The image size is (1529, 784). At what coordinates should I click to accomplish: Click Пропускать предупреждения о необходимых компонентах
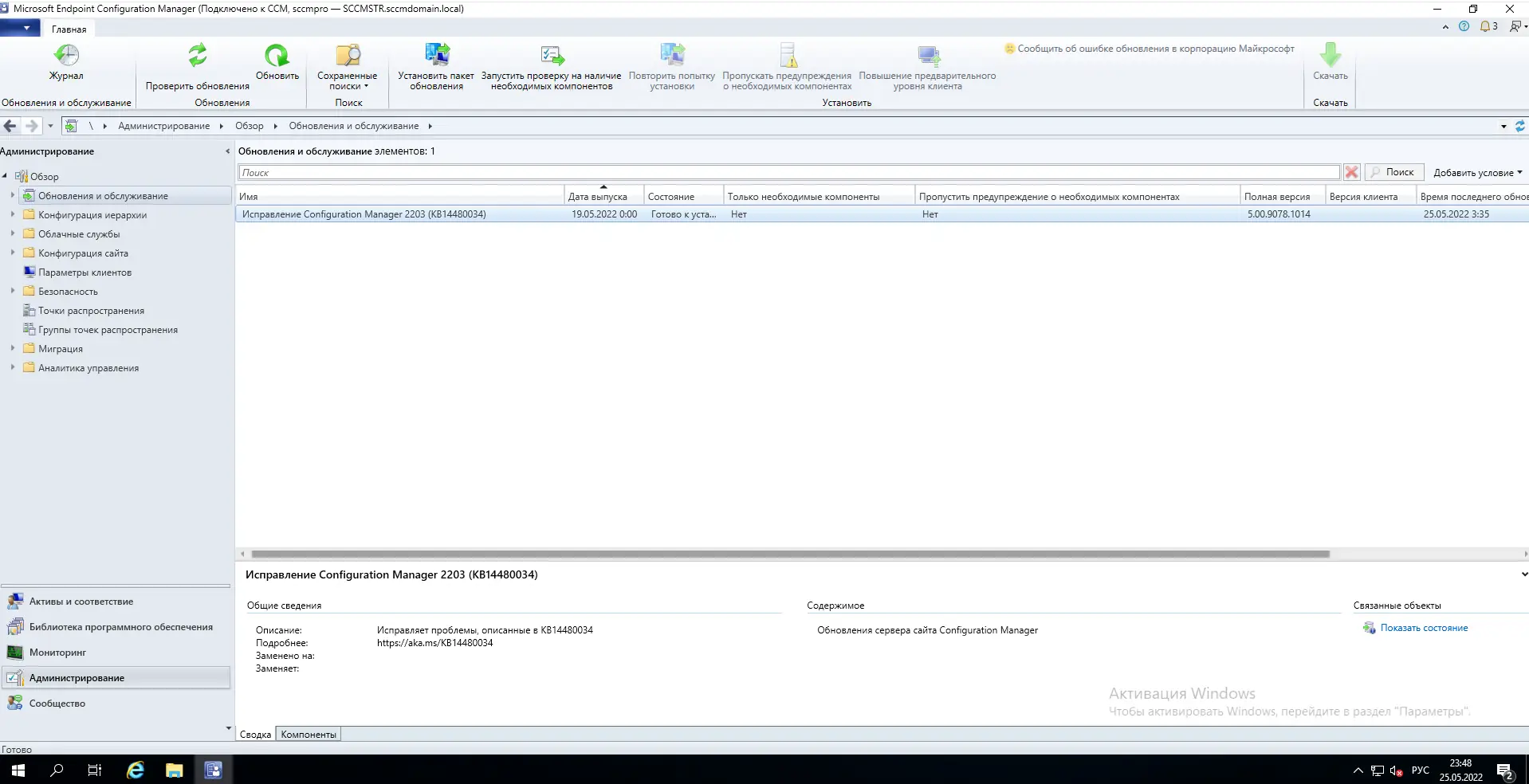pos(787,67)
